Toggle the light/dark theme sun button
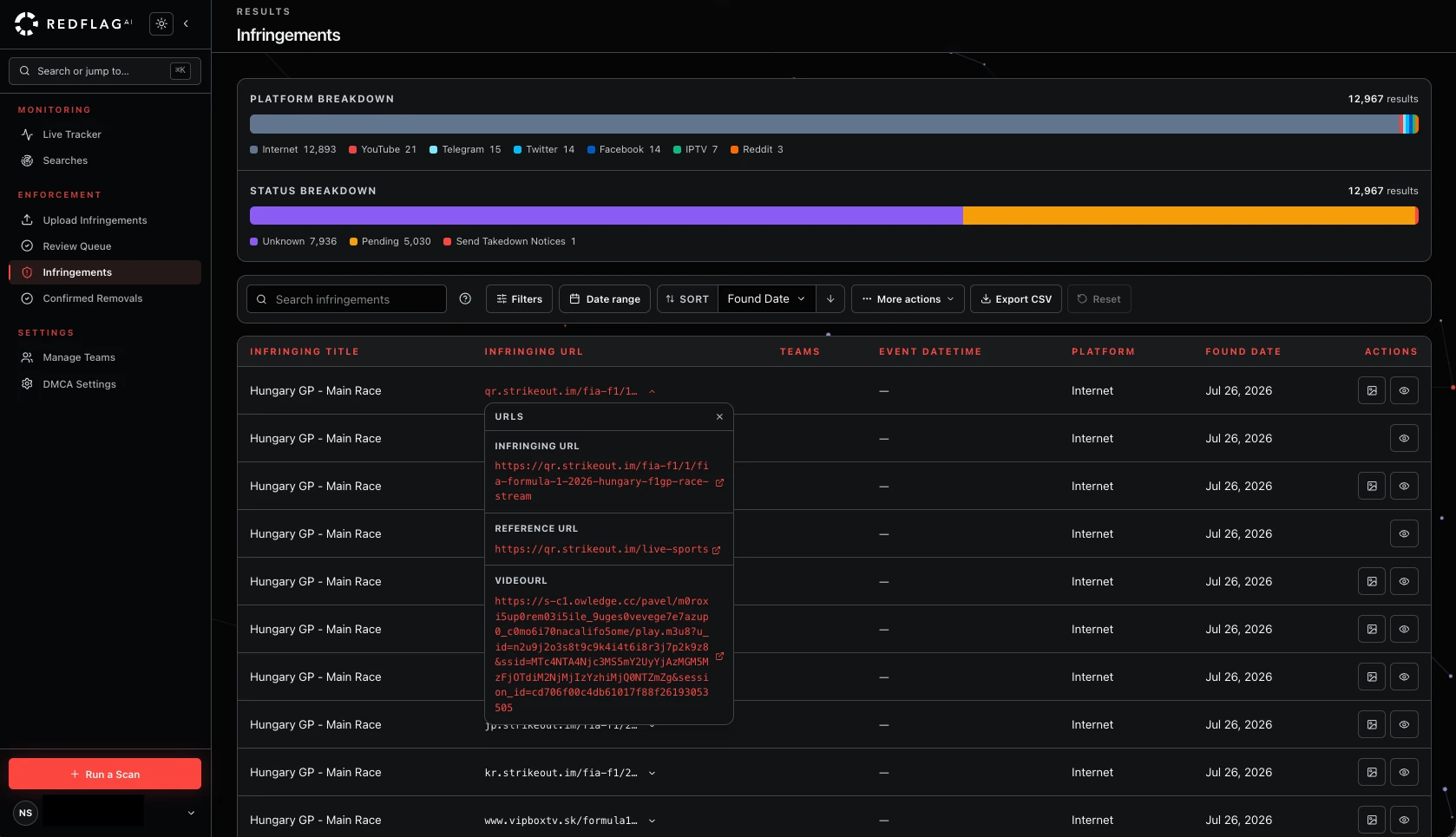This screenshot has height=837, width=1456. tap(161, 24)
